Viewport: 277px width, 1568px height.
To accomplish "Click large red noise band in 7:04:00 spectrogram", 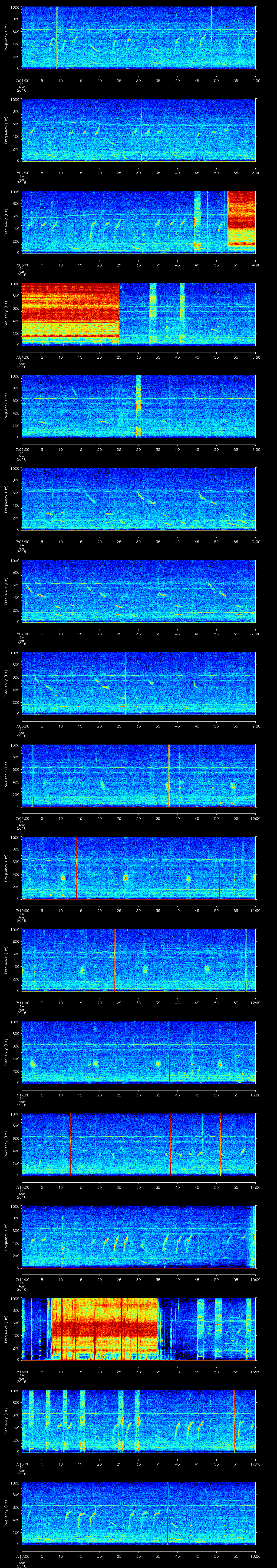I will (70, 313).
